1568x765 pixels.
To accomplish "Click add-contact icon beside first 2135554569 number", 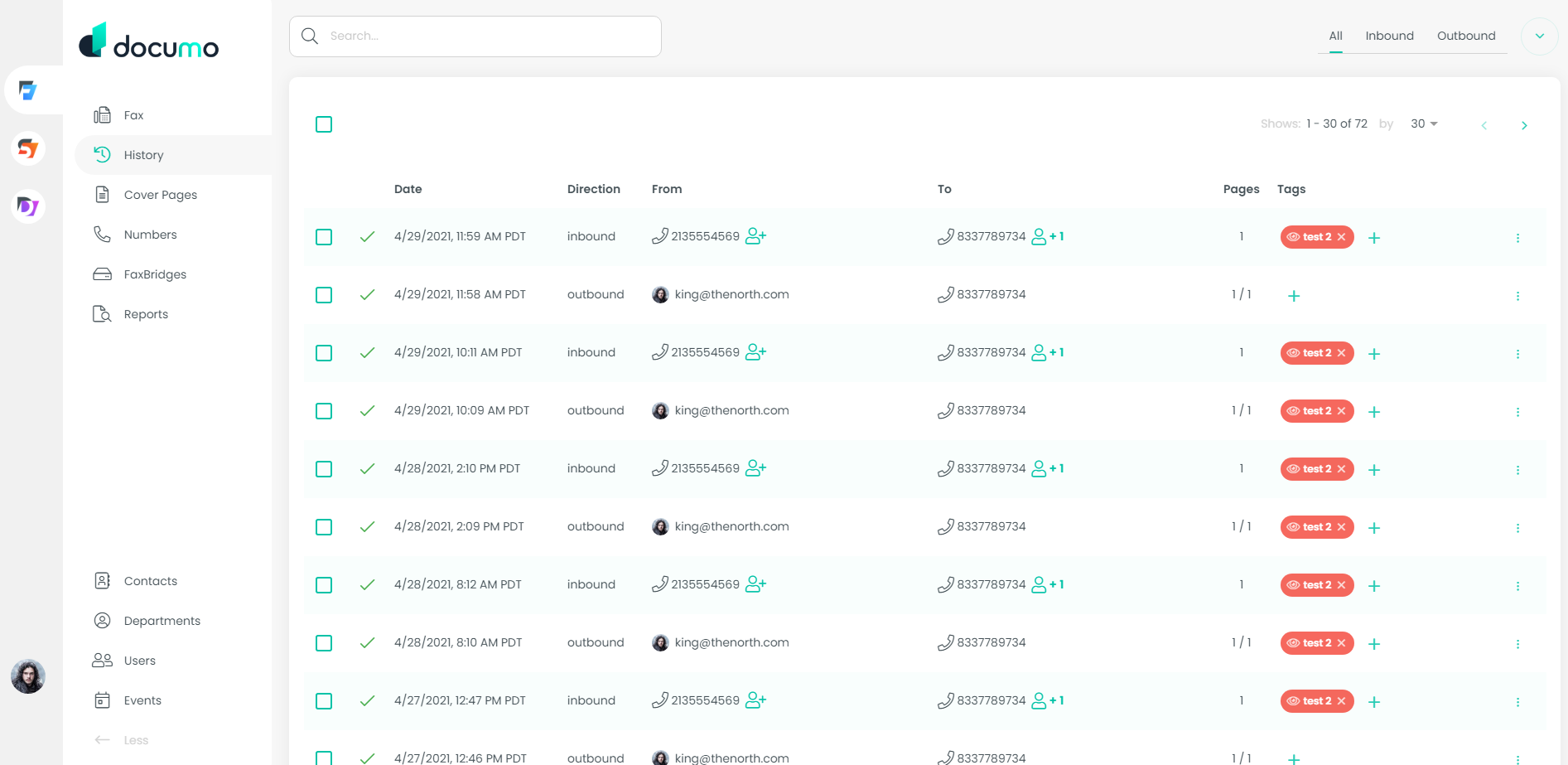I will 755,236.
